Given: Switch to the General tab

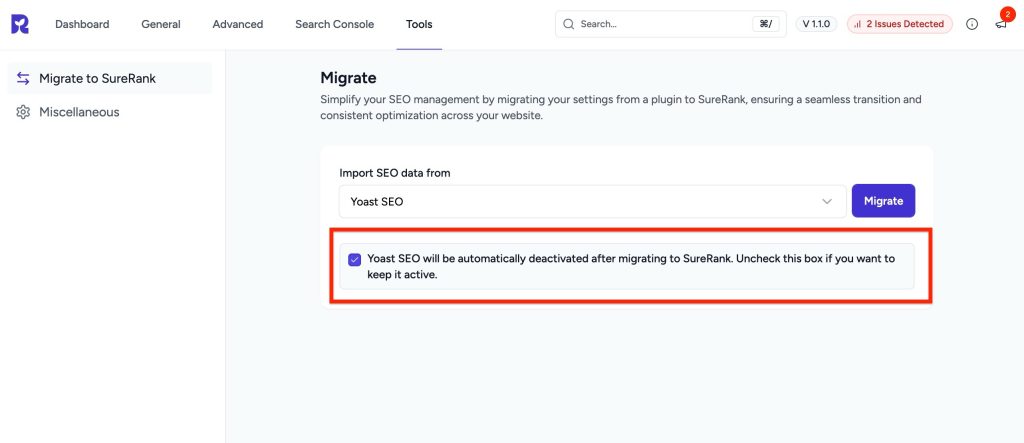Looking at the screenshot, I should coord(160,24).
